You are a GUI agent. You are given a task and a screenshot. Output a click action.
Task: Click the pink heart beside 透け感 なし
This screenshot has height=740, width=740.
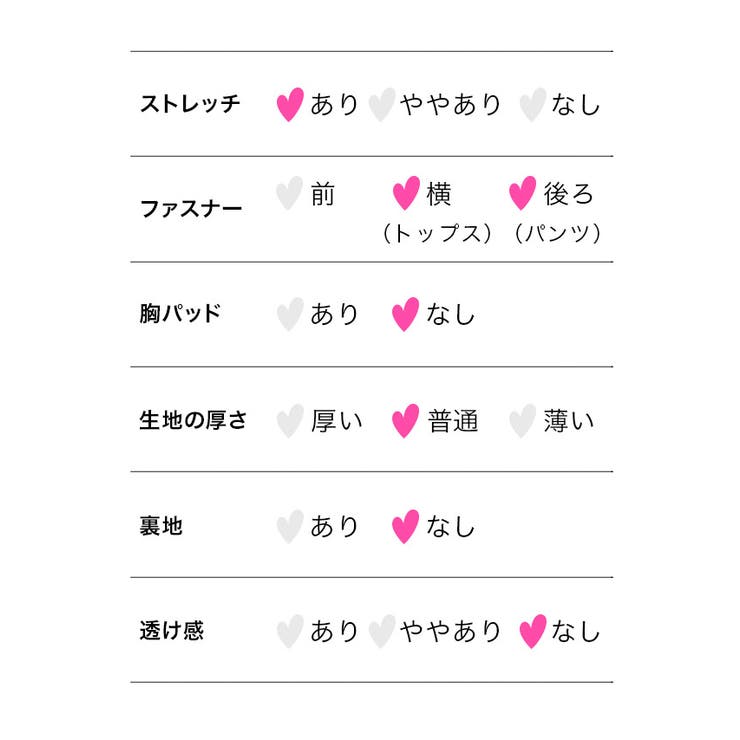533,631
